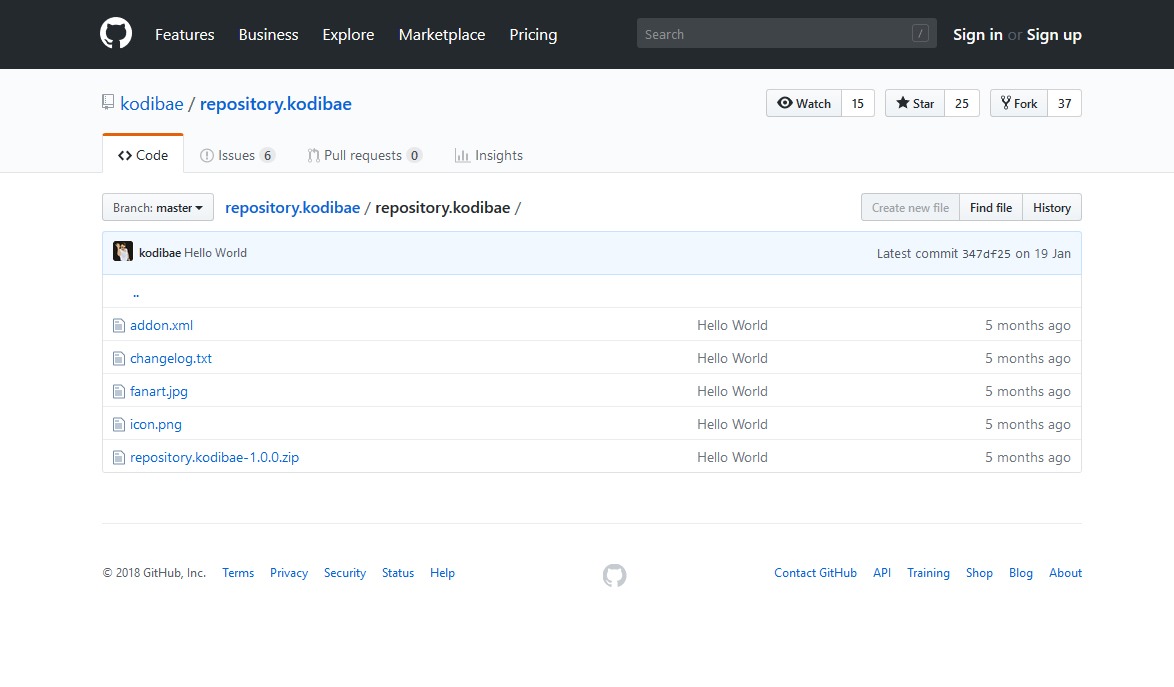Watch the repository using the Watch button
Screen dimensions: 1174x687
[x=804, y=103]
